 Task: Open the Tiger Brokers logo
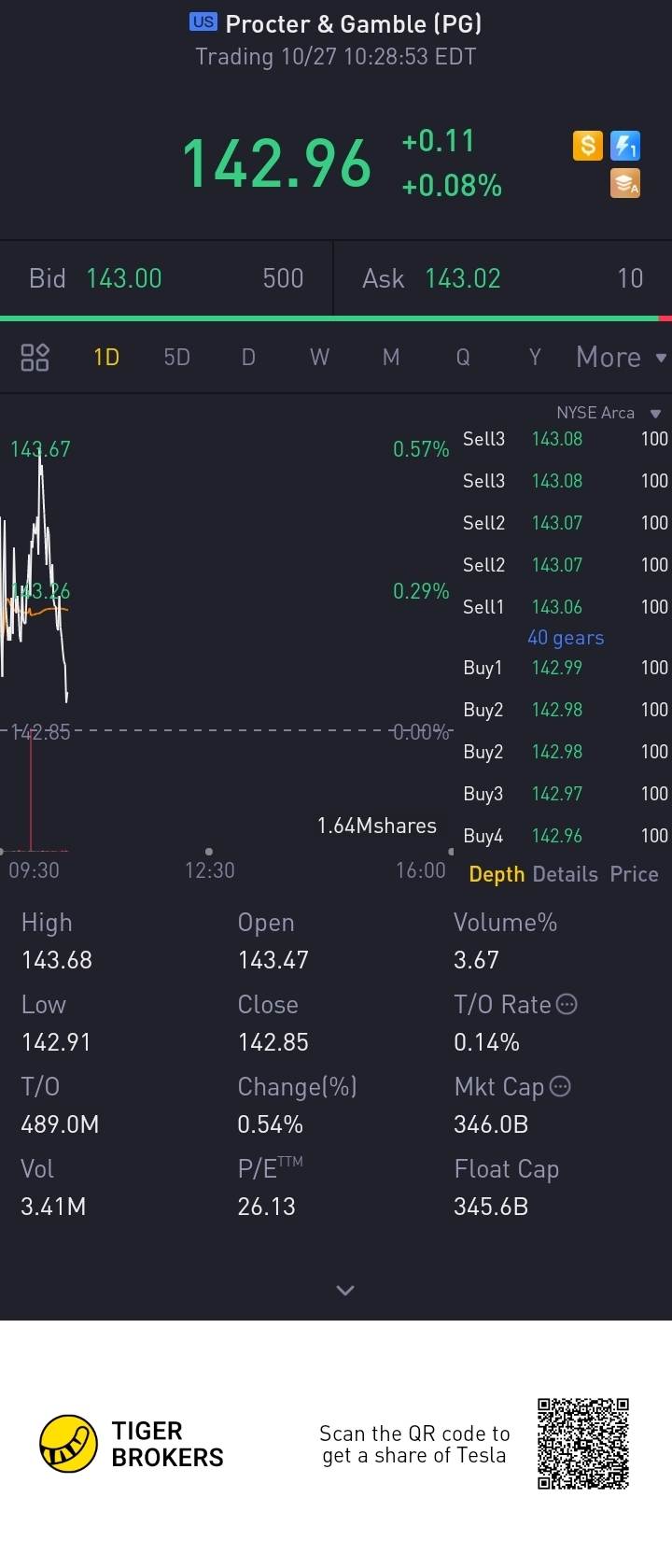(132, 1444)
